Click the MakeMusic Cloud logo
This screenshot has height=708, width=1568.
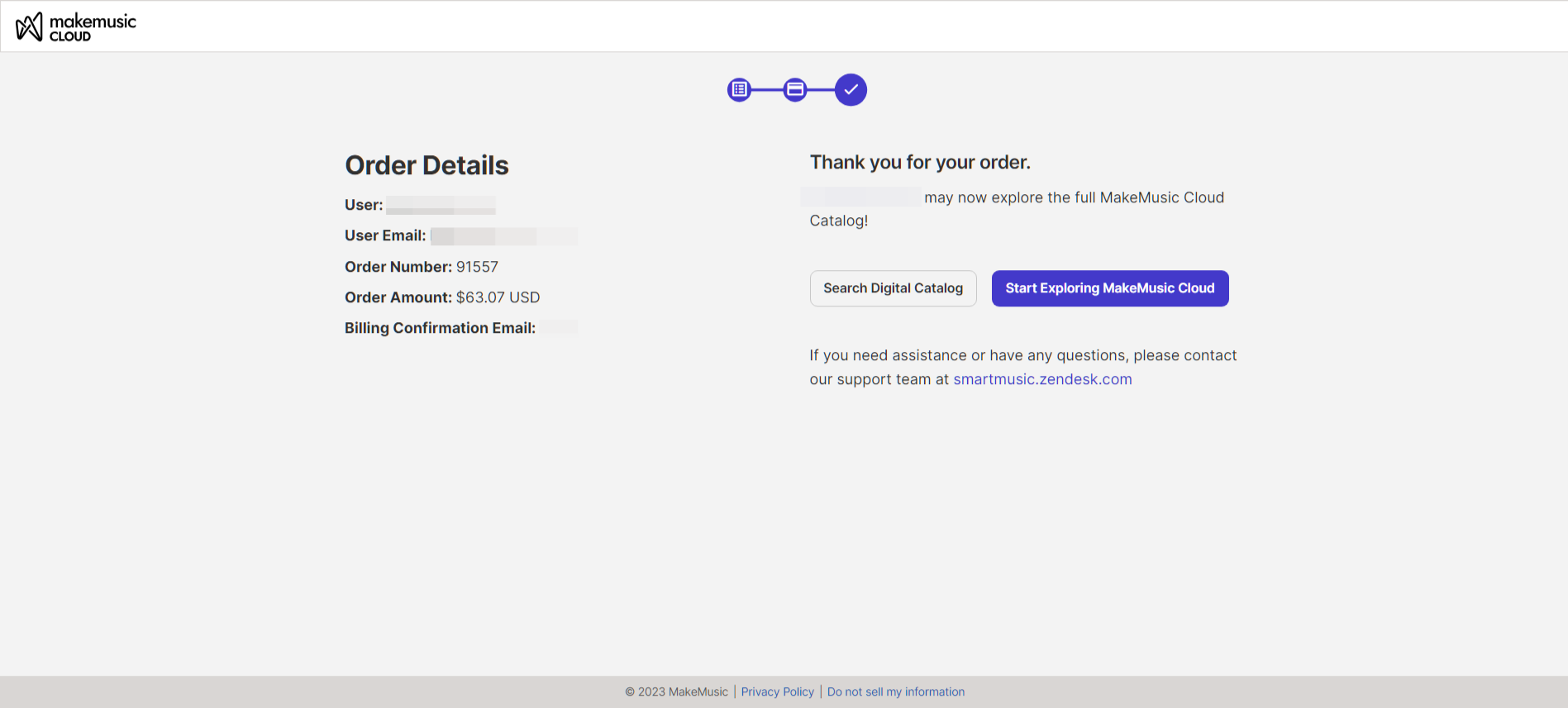click(76, 26)
